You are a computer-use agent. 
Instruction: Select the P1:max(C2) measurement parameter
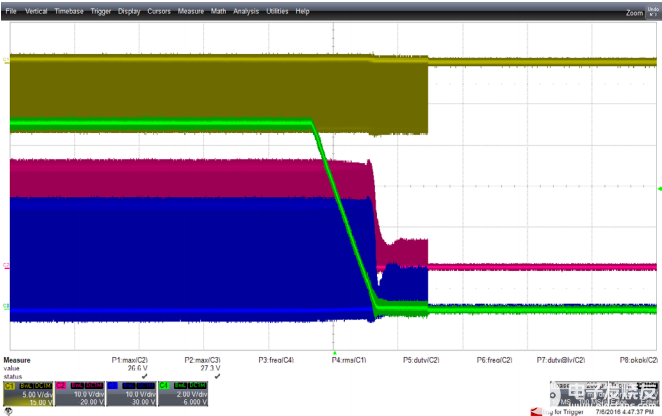tap(128, 358)
